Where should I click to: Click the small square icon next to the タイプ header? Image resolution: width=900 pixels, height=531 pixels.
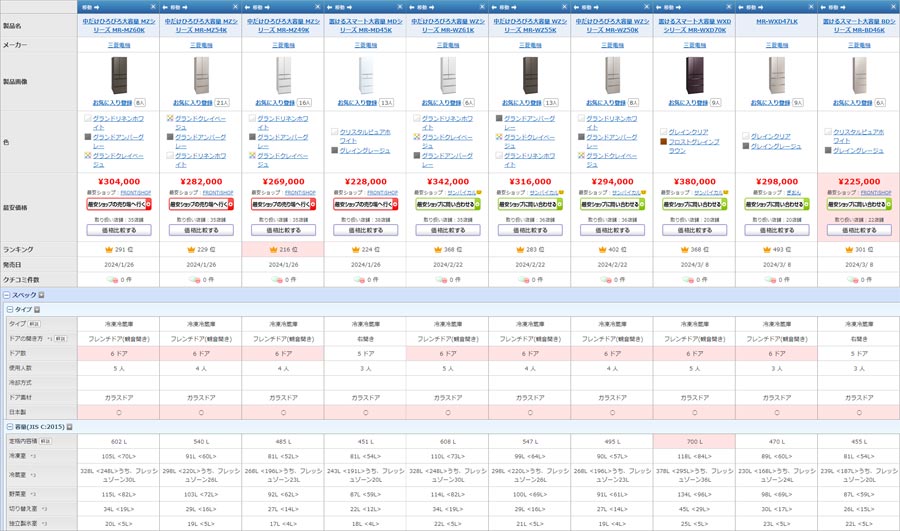point(37,309)
